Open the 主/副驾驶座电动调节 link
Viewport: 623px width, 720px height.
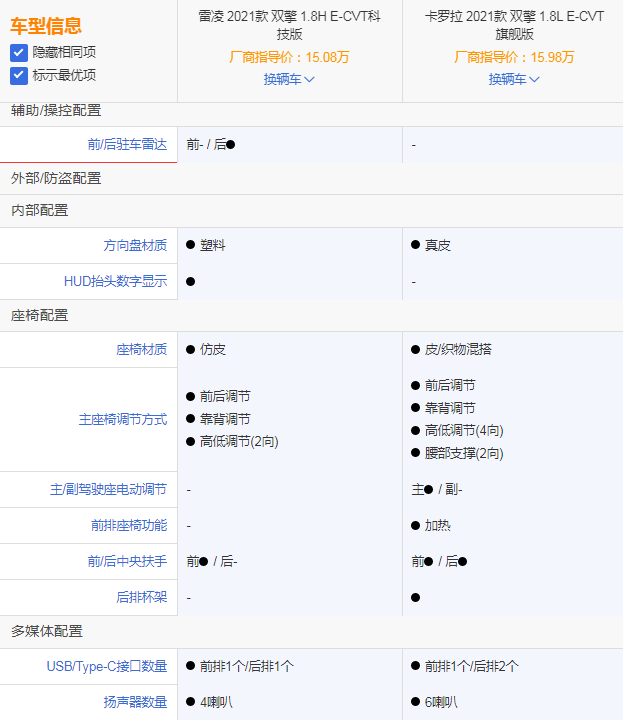tap(108, 490)
